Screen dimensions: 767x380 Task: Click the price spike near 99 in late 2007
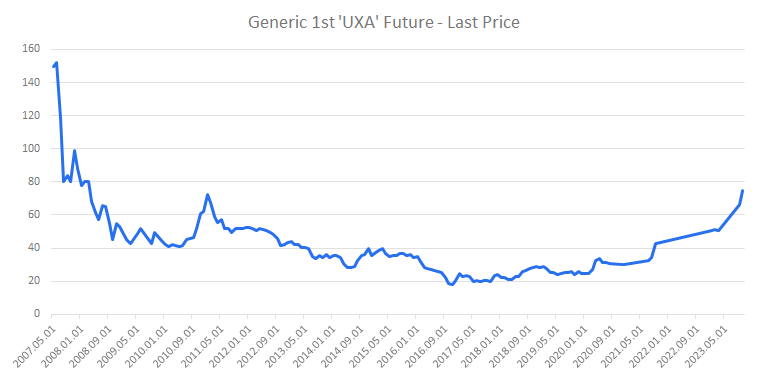point(74,151)
